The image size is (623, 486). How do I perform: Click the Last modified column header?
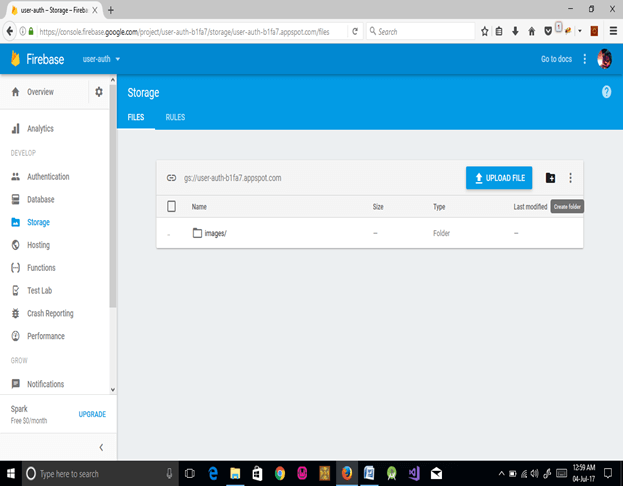tap(530, 207)
